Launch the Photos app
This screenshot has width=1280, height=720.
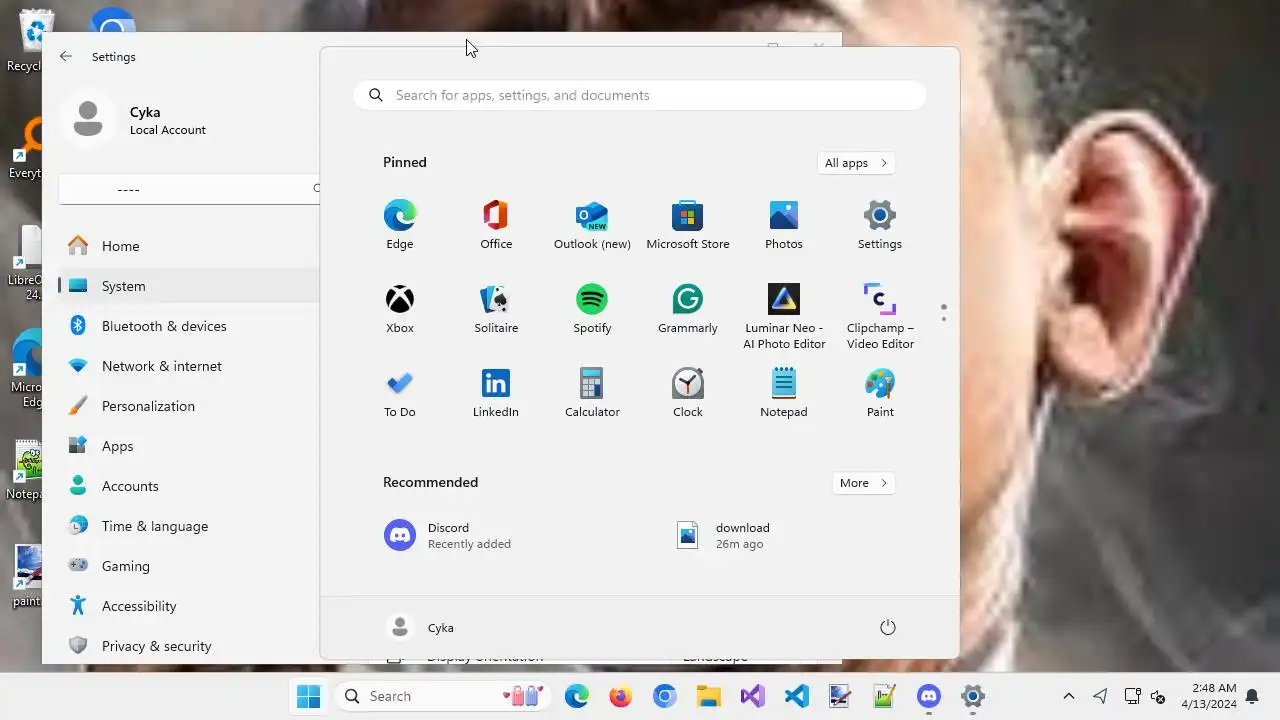click(784, 225)
